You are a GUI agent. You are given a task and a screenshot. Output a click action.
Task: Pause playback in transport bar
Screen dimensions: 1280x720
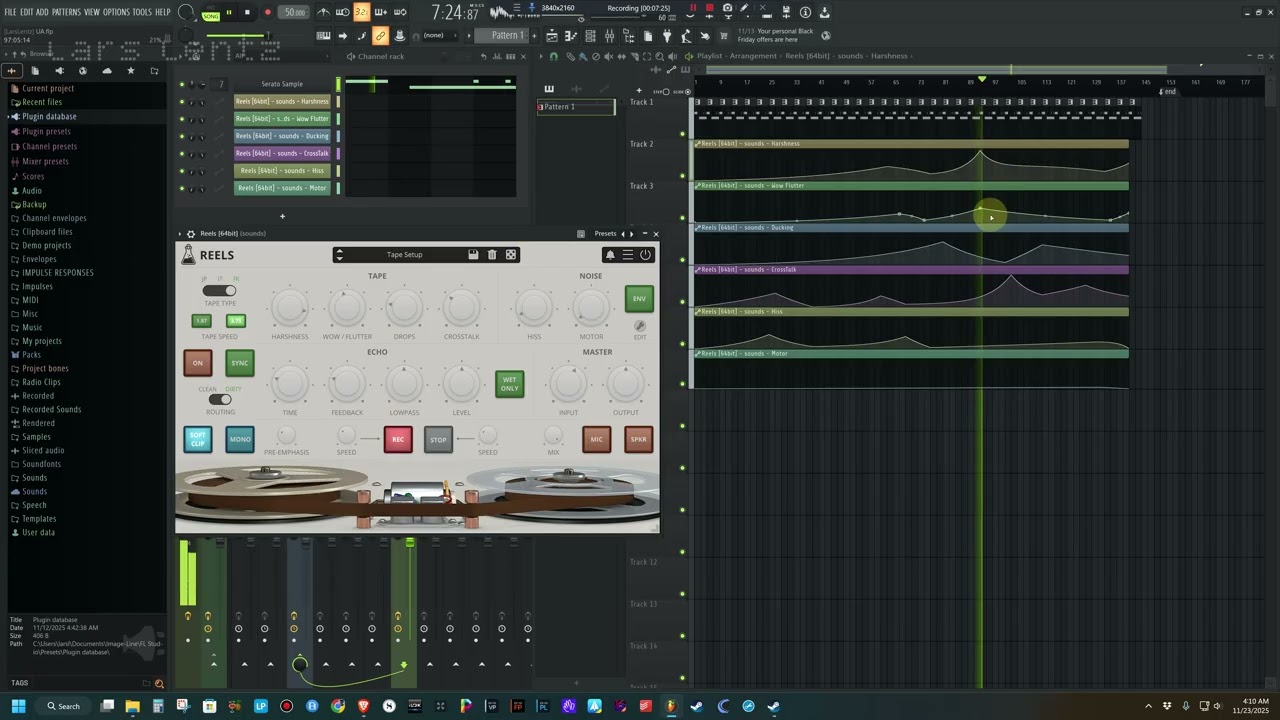(x=229, y=13)
